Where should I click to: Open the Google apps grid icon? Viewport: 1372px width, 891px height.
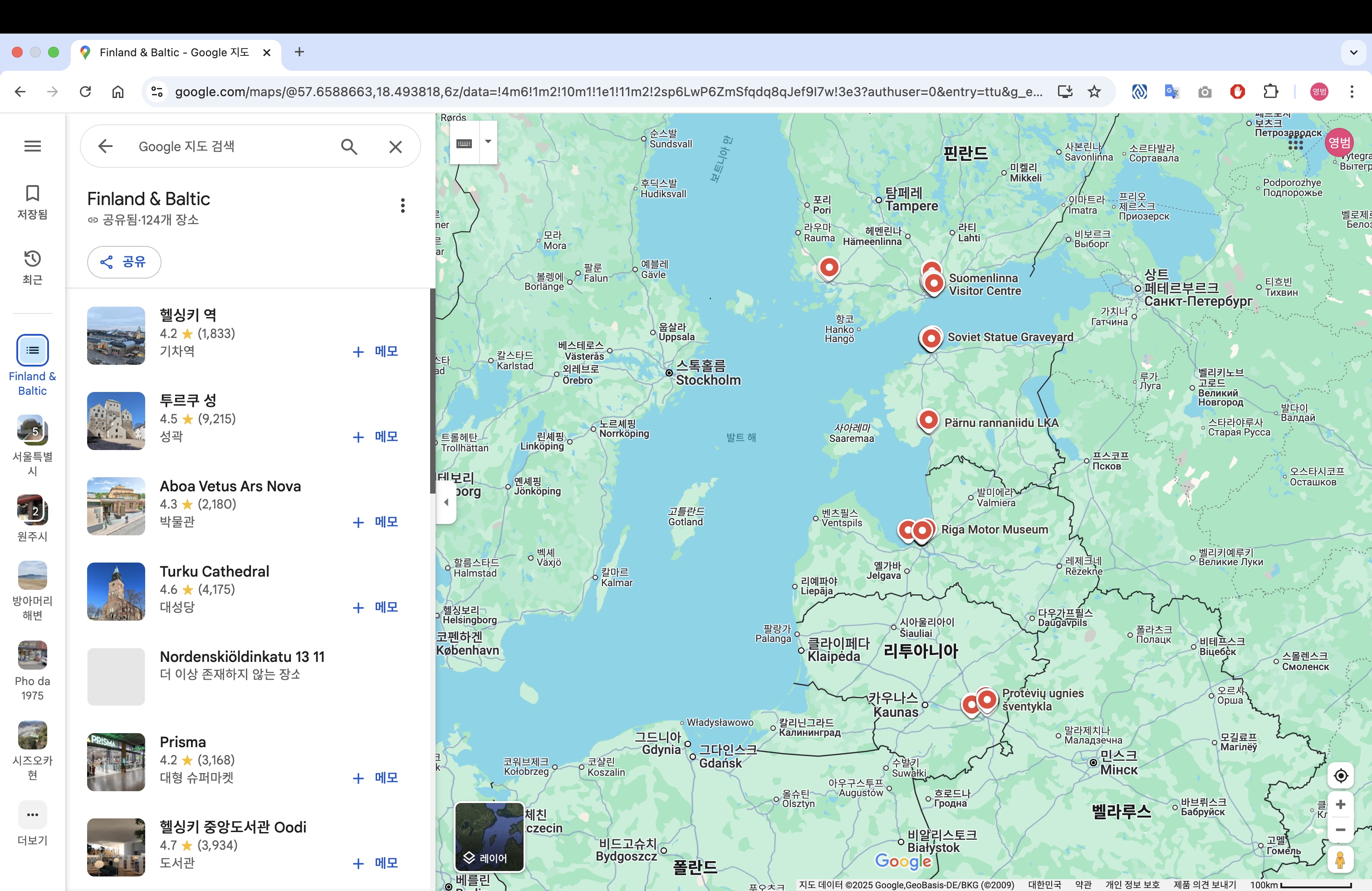click(1295, 142)
